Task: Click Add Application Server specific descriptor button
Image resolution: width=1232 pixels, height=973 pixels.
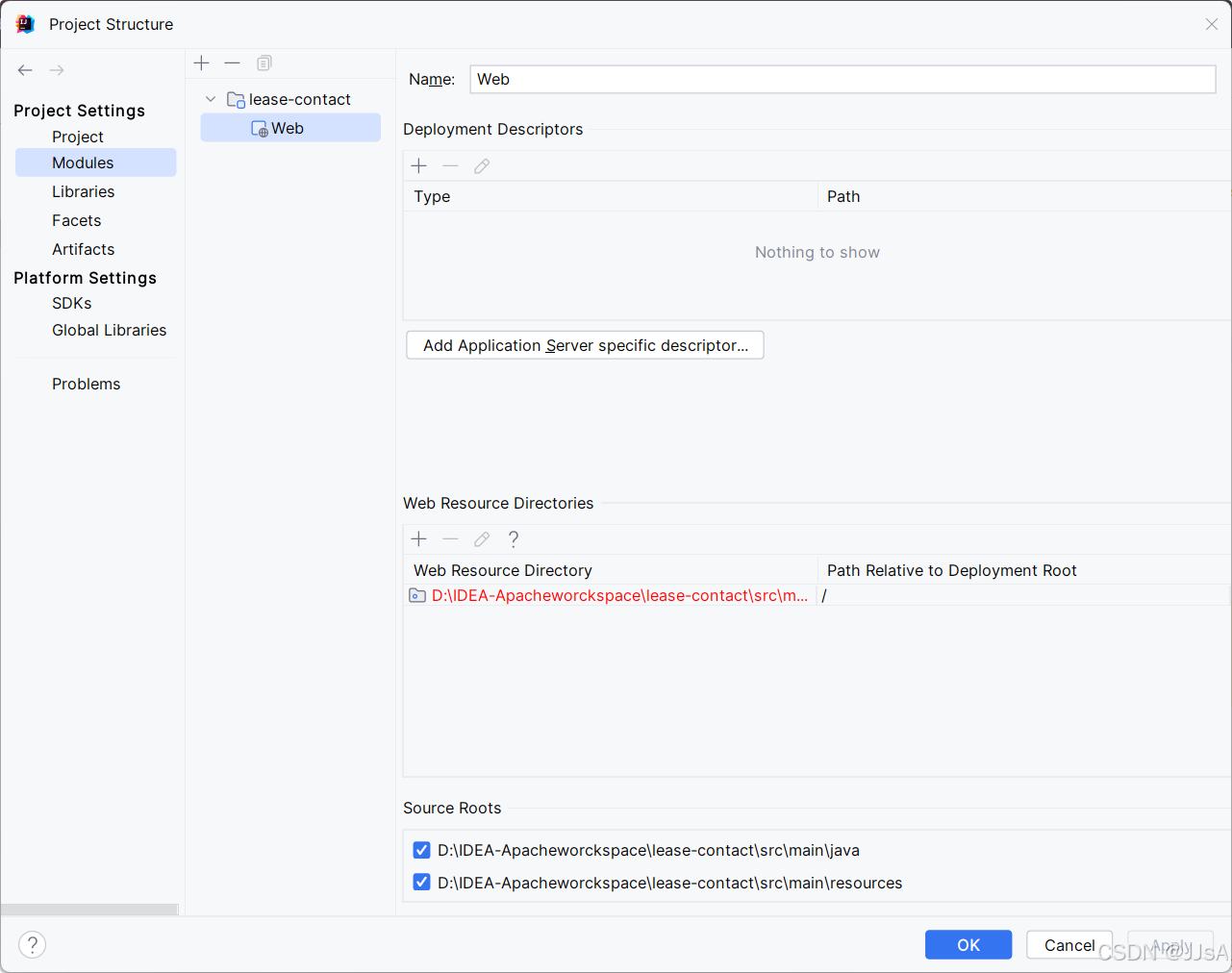Action: click(x=586, y=345)
